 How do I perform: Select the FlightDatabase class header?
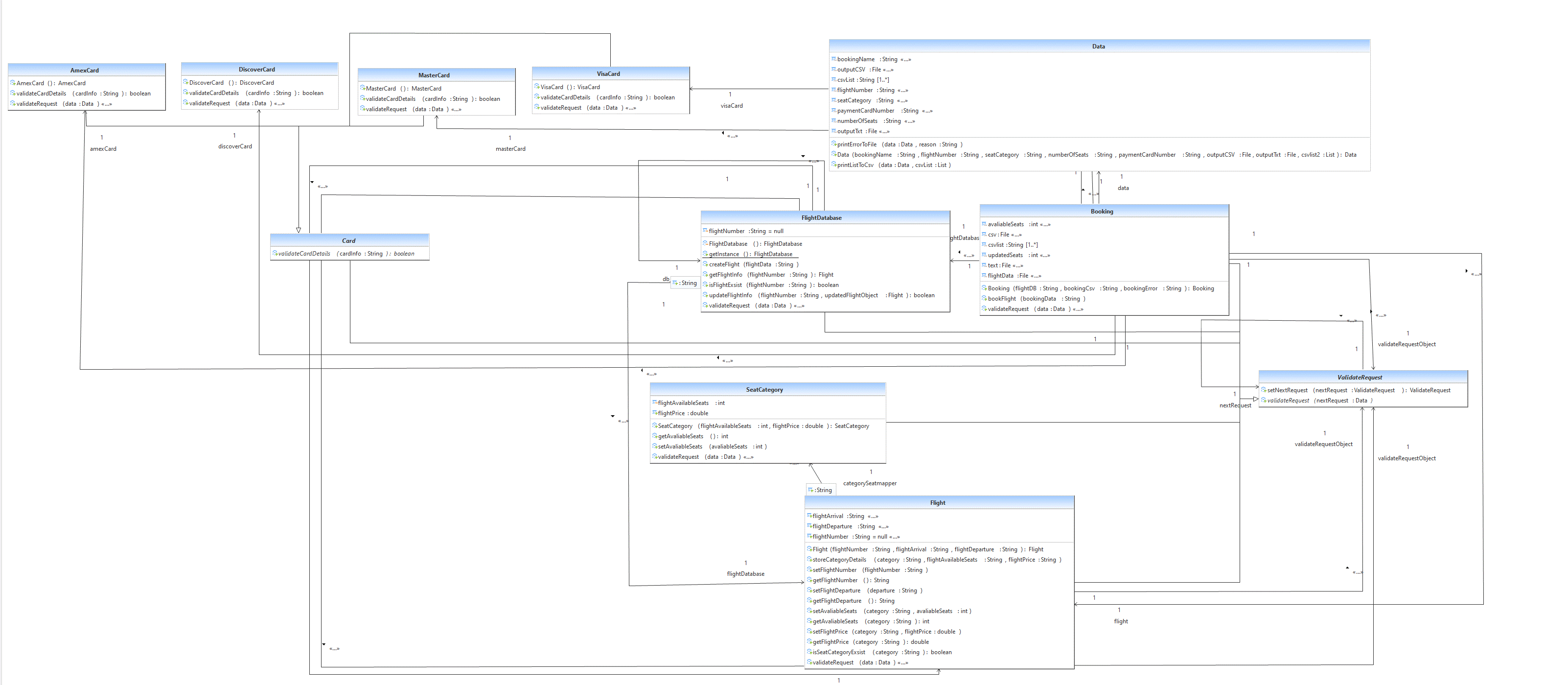pyautogui.click(x=825, y=217)
